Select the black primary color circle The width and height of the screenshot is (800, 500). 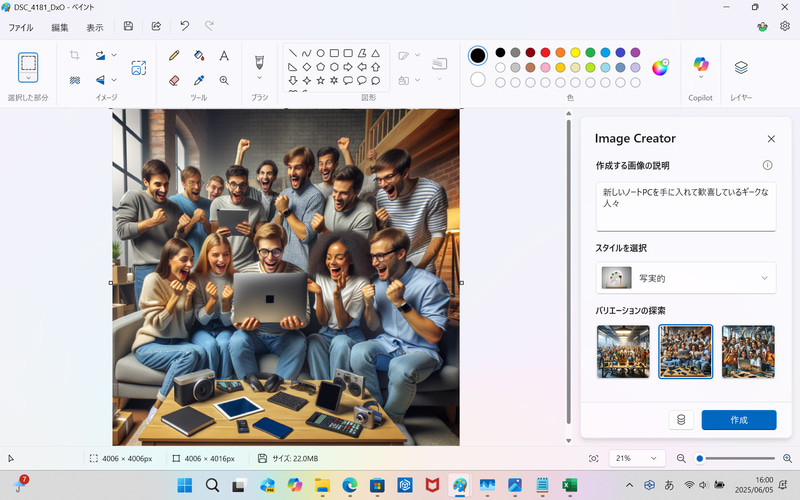(x=478, y=56)
